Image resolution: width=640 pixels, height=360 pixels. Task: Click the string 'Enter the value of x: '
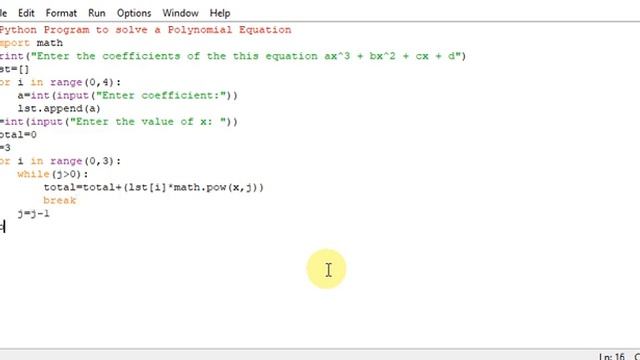click(x=148, y=122)
